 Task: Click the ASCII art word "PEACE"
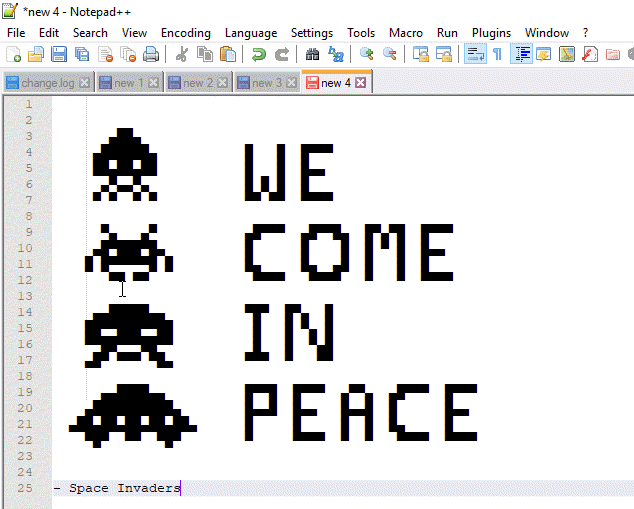[361, 412]
